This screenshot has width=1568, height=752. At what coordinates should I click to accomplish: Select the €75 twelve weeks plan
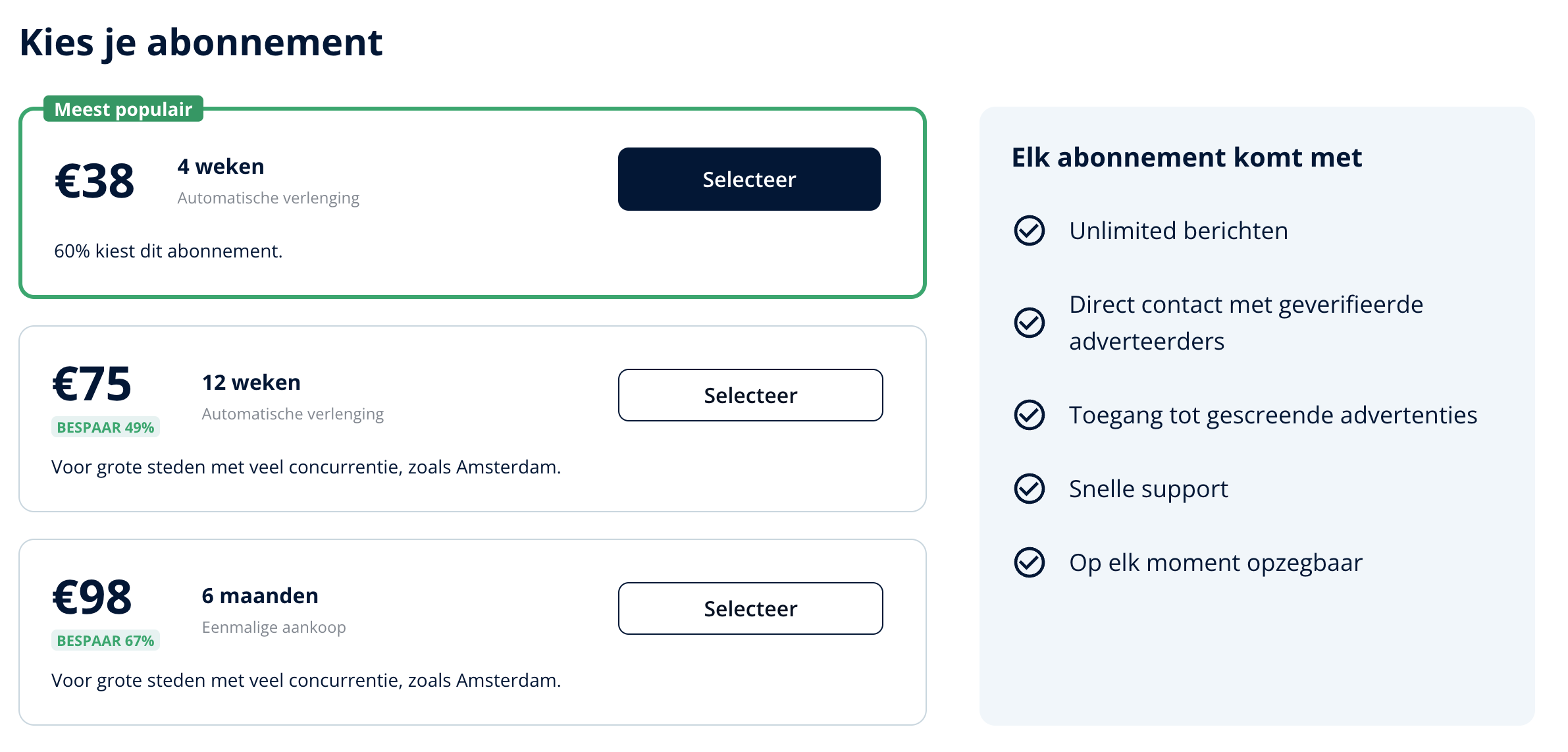tap(750, 395)
